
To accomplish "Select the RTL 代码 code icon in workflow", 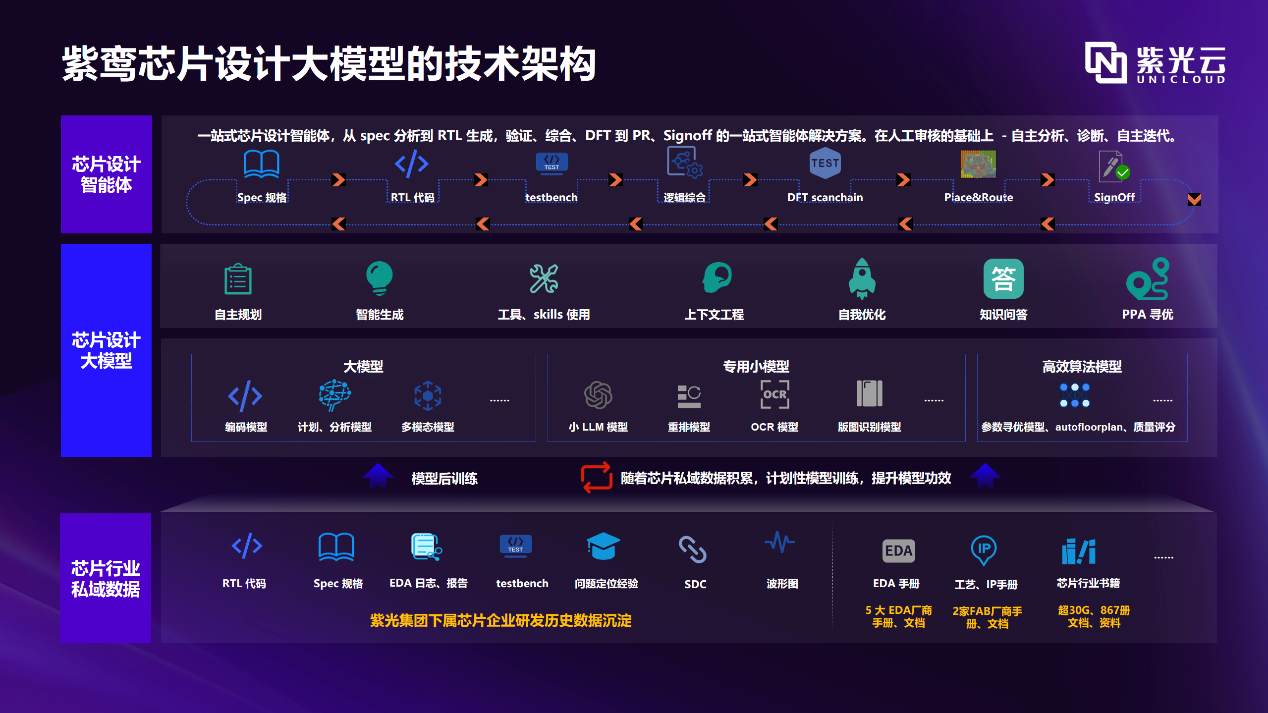I will click(x=411, y=164).
